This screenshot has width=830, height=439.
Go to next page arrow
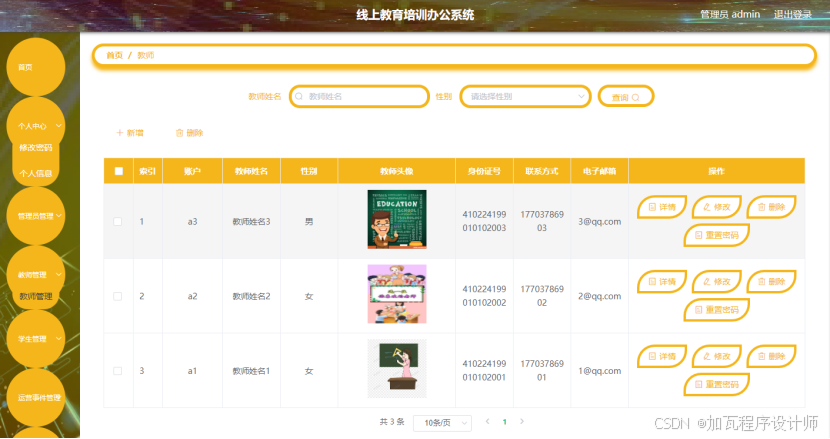click(x=522, y=422)
